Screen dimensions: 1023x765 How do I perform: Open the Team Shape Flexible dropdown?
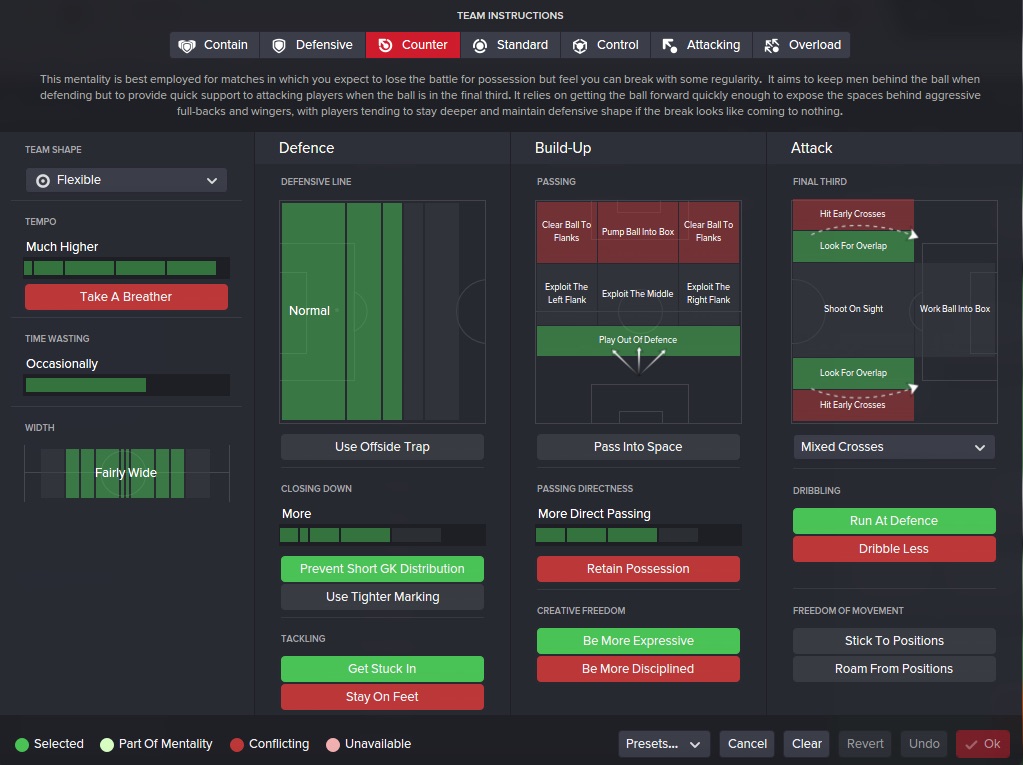[126, 180]
